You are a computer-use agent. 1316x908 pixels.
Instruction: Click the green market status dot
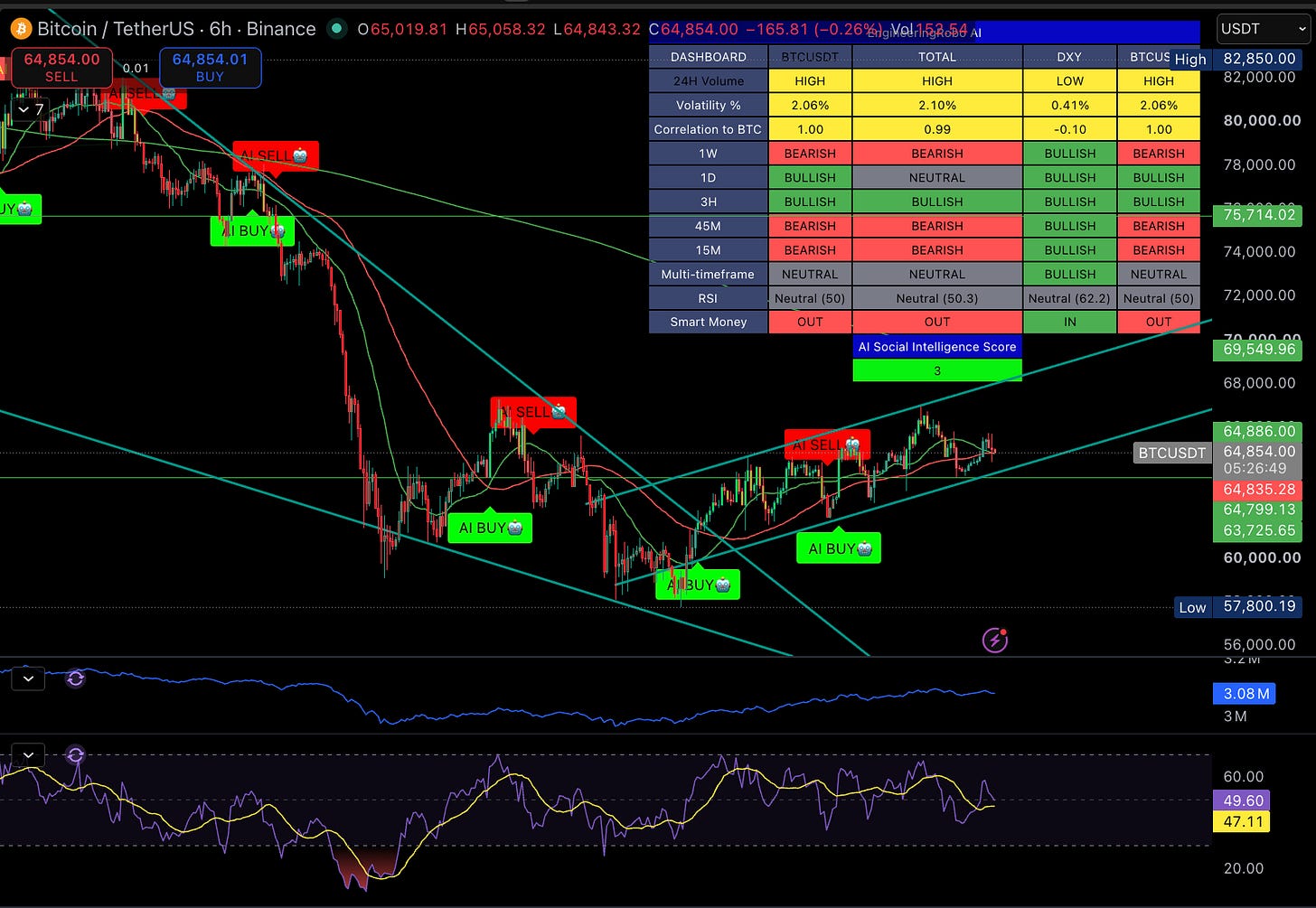pos(337,29)
